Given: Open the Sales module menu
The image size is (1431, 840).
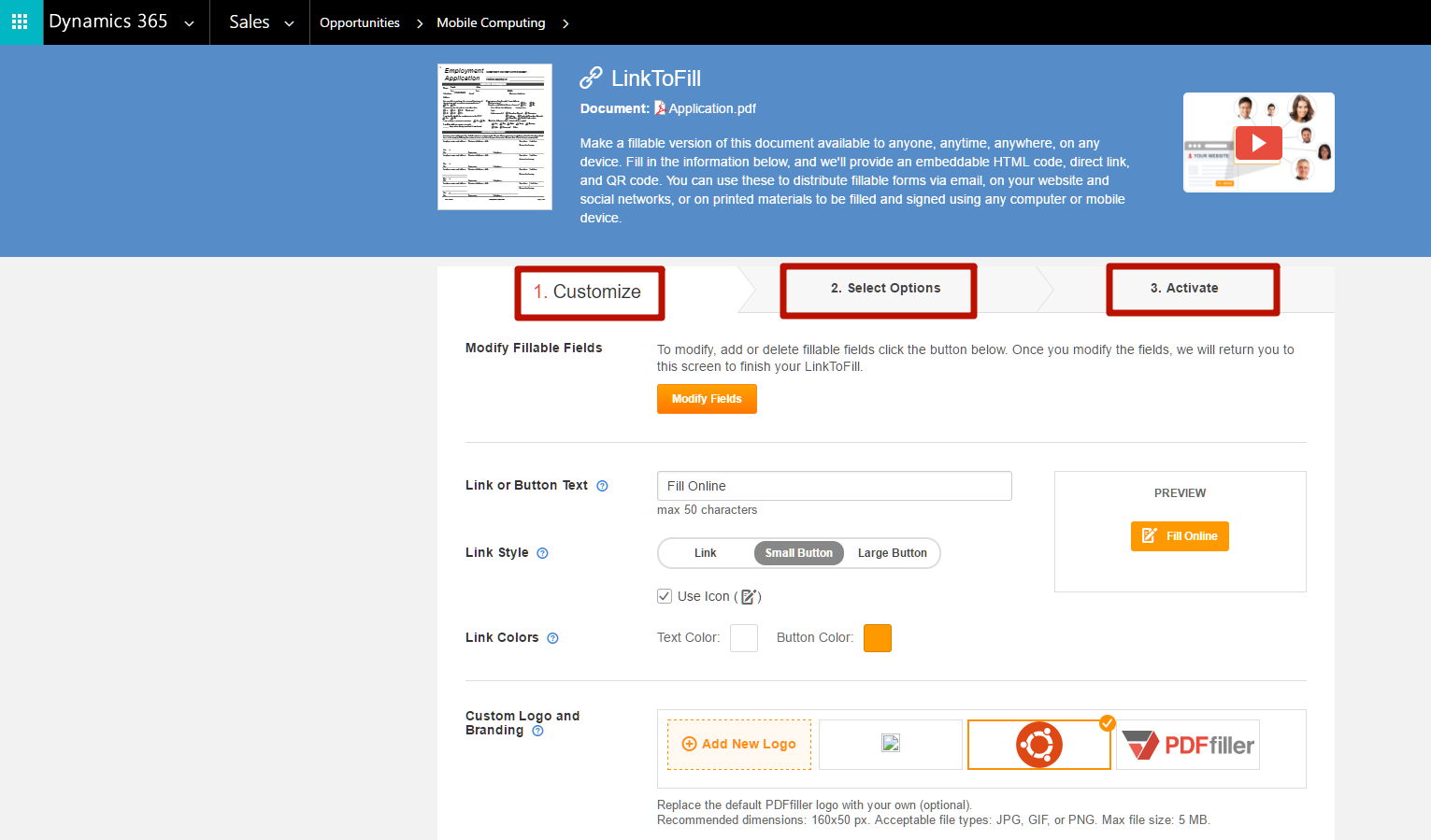Looking at the screenshot, I should [250, 21].
